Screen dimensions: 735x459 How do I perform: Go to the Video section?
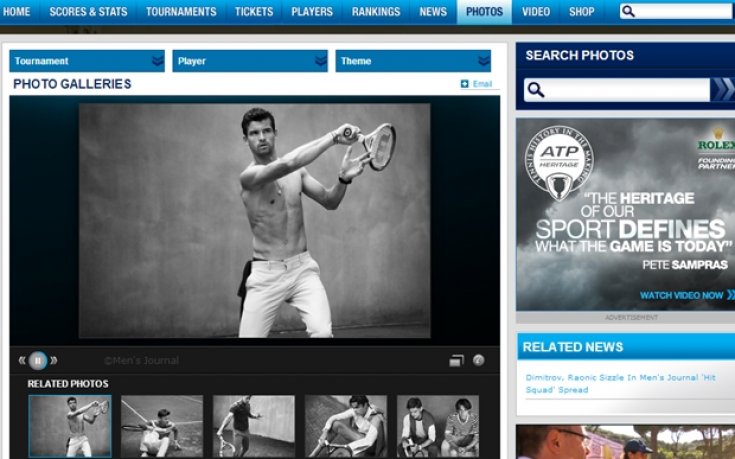pyautogui.click(x=536, y=12)
